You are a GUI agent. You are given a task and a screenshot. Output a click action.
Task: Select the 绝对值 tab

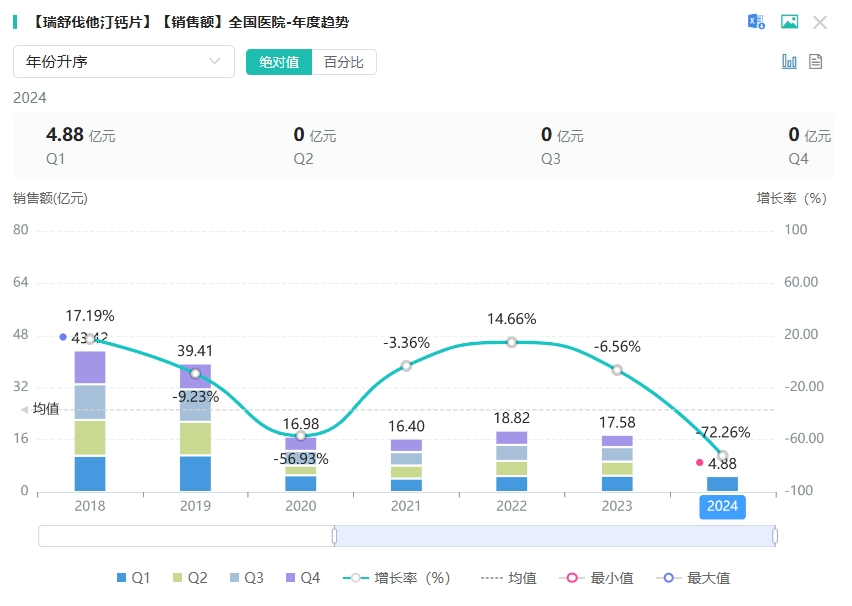click(x=279, y=62)
